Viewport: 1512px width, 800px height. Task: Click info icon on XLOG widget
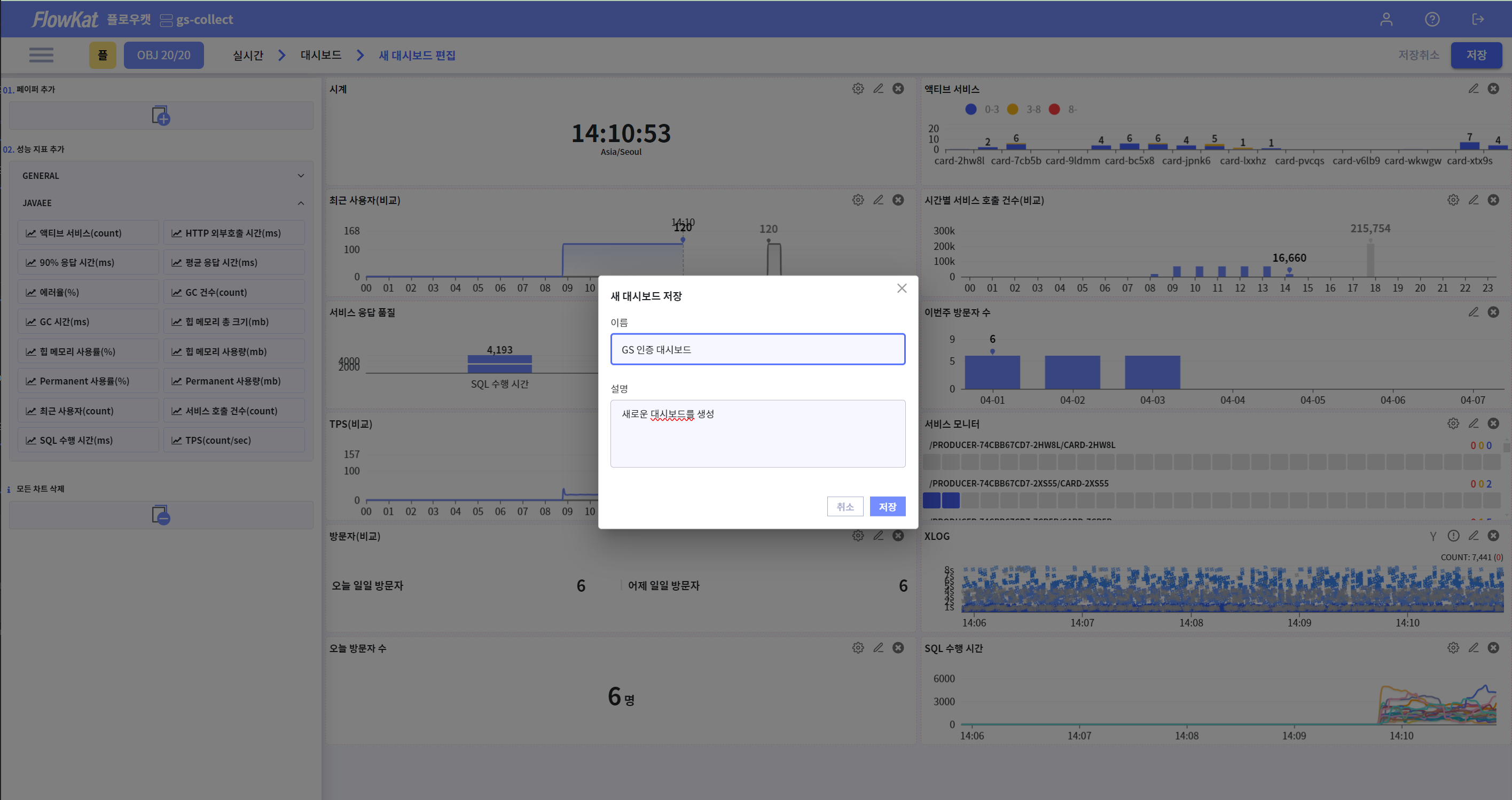[1453, 535]
